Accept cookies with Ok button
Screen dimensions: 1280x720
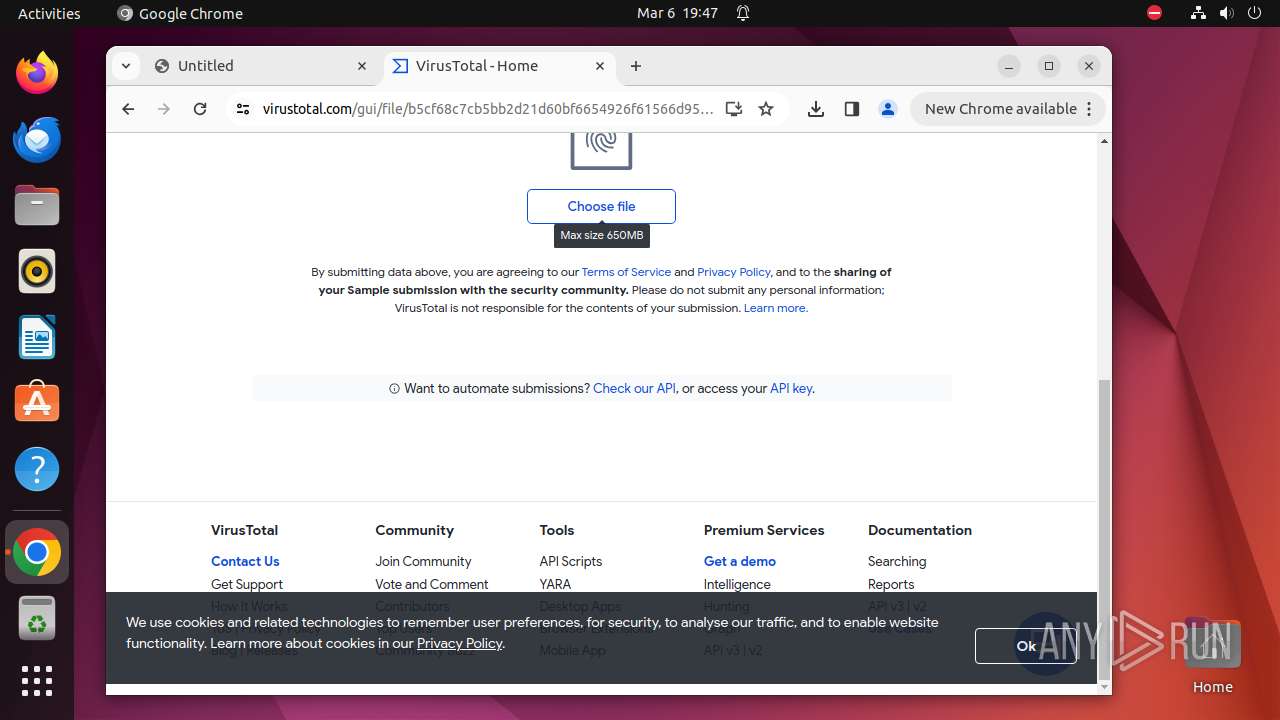click(x=1026, y=646)
